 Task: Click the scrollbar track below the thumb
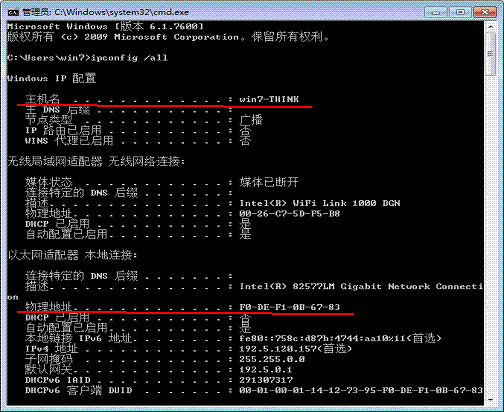point(491,233)
